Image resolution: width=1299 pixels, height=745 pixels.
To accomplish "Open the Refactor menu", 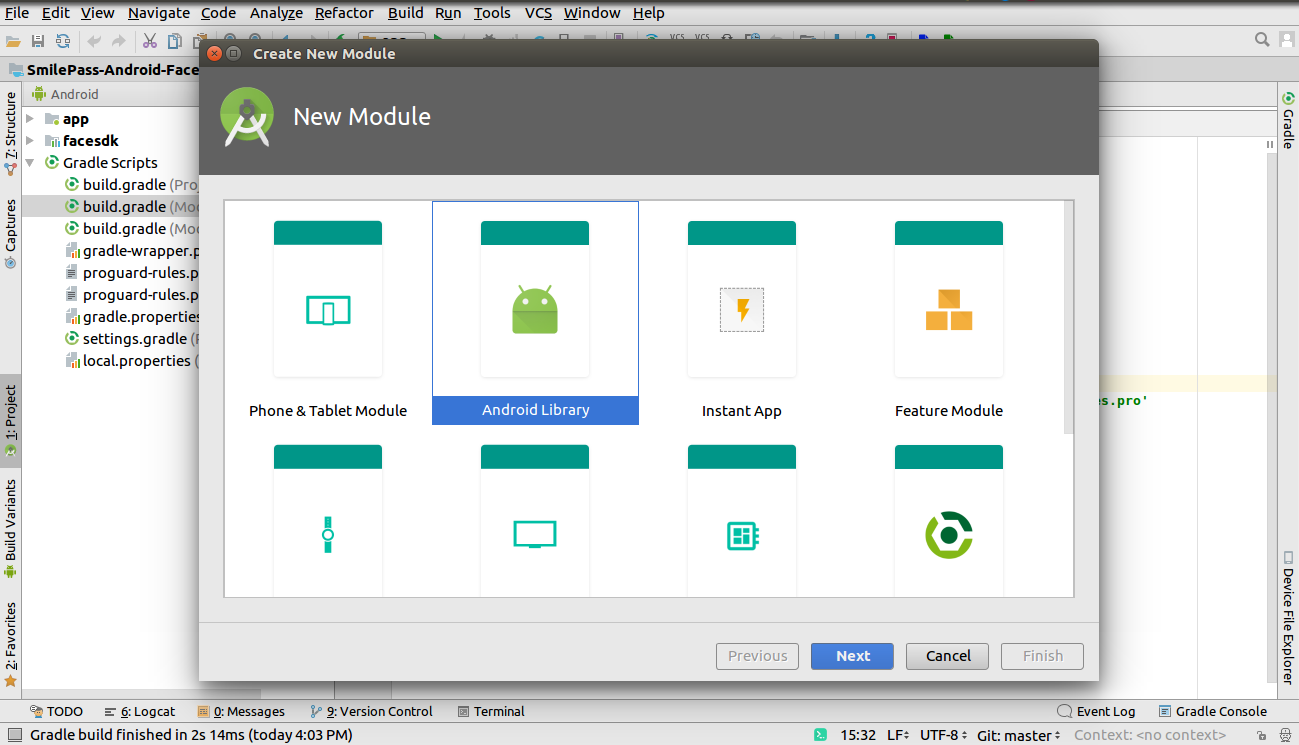I will pyautogui.click(x=344, y=13).
